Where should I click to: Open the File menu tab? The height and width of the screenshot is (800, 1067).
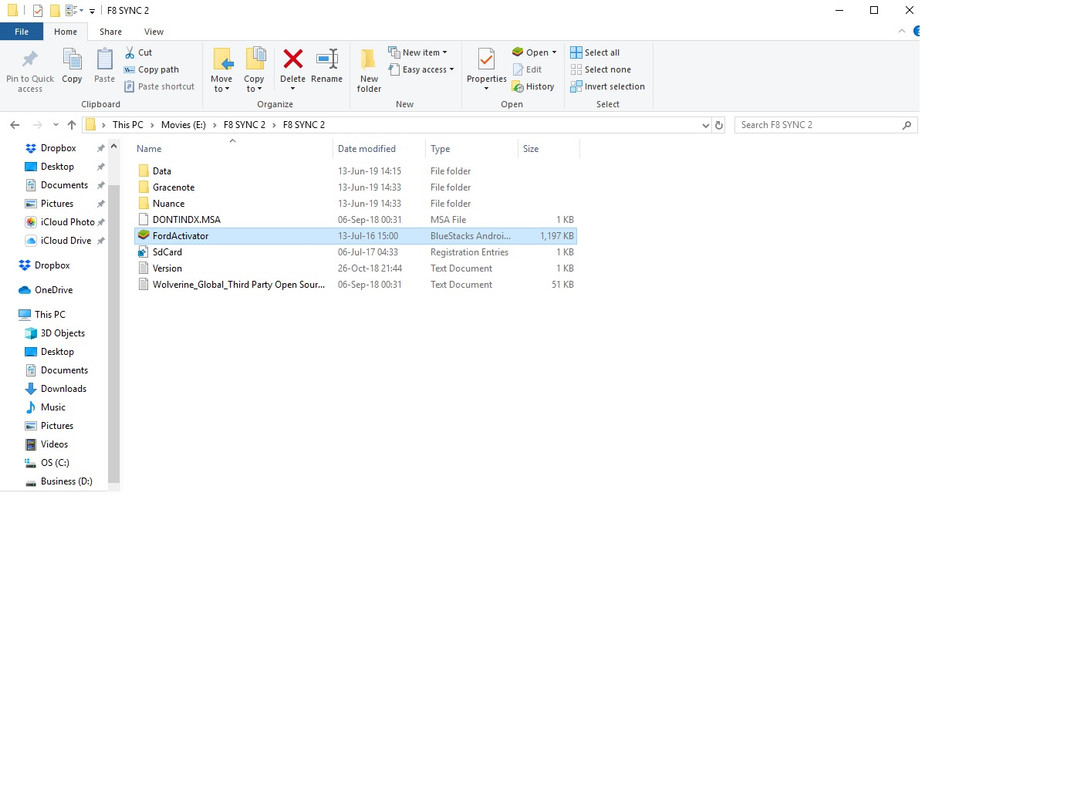(22, 31)
